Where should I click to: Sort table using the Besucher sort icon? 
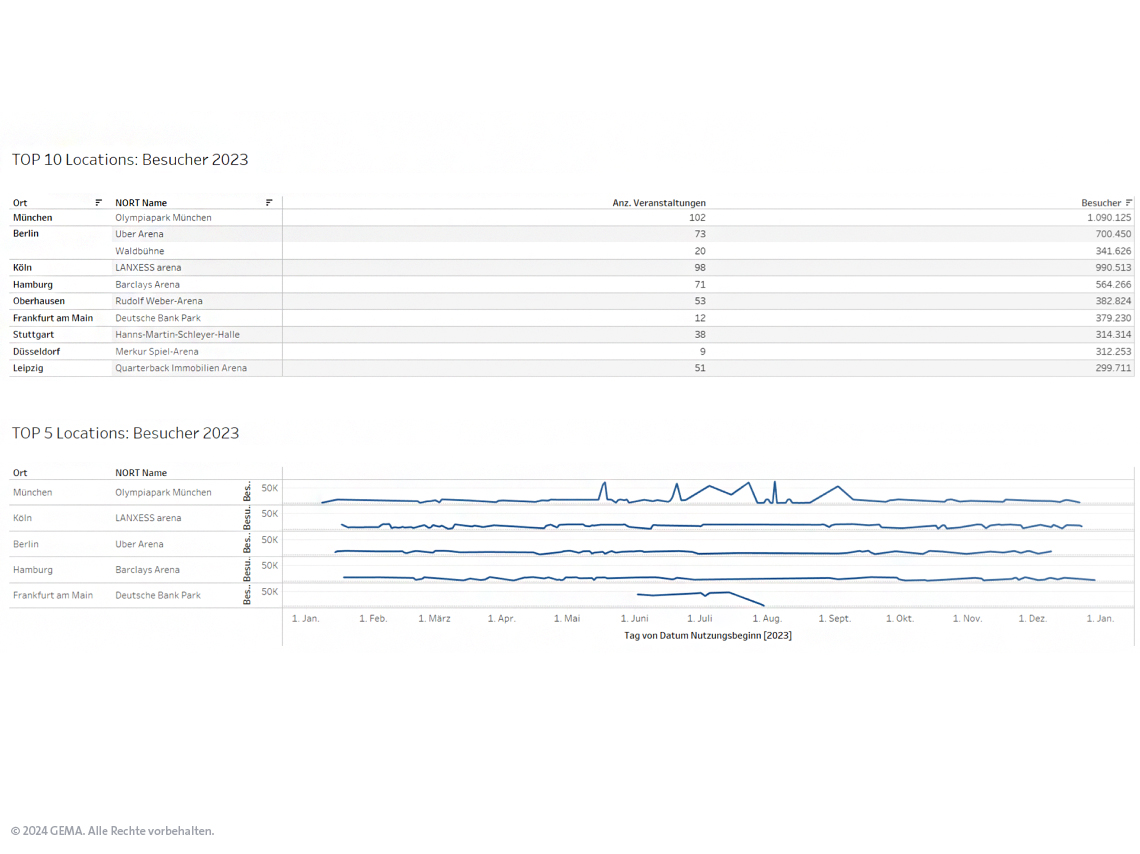1129,203
